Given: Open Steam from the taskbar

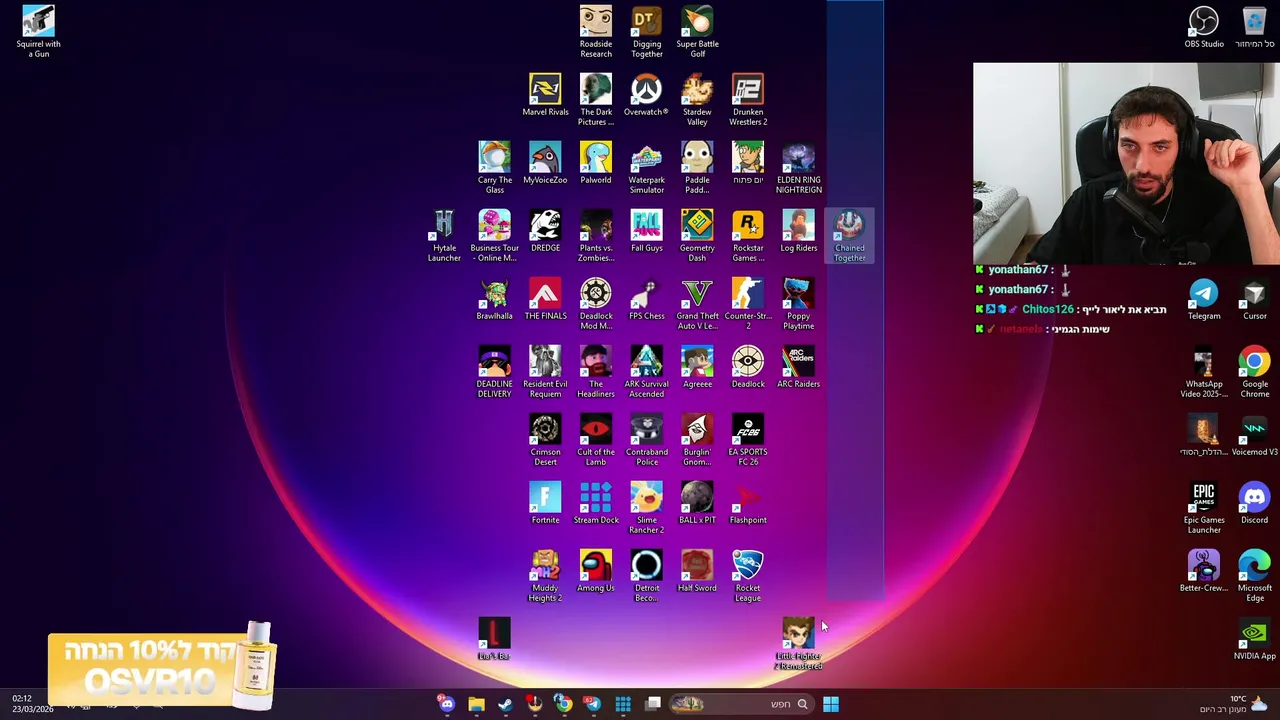Looking at the screenshot, I should coord(505,704).
